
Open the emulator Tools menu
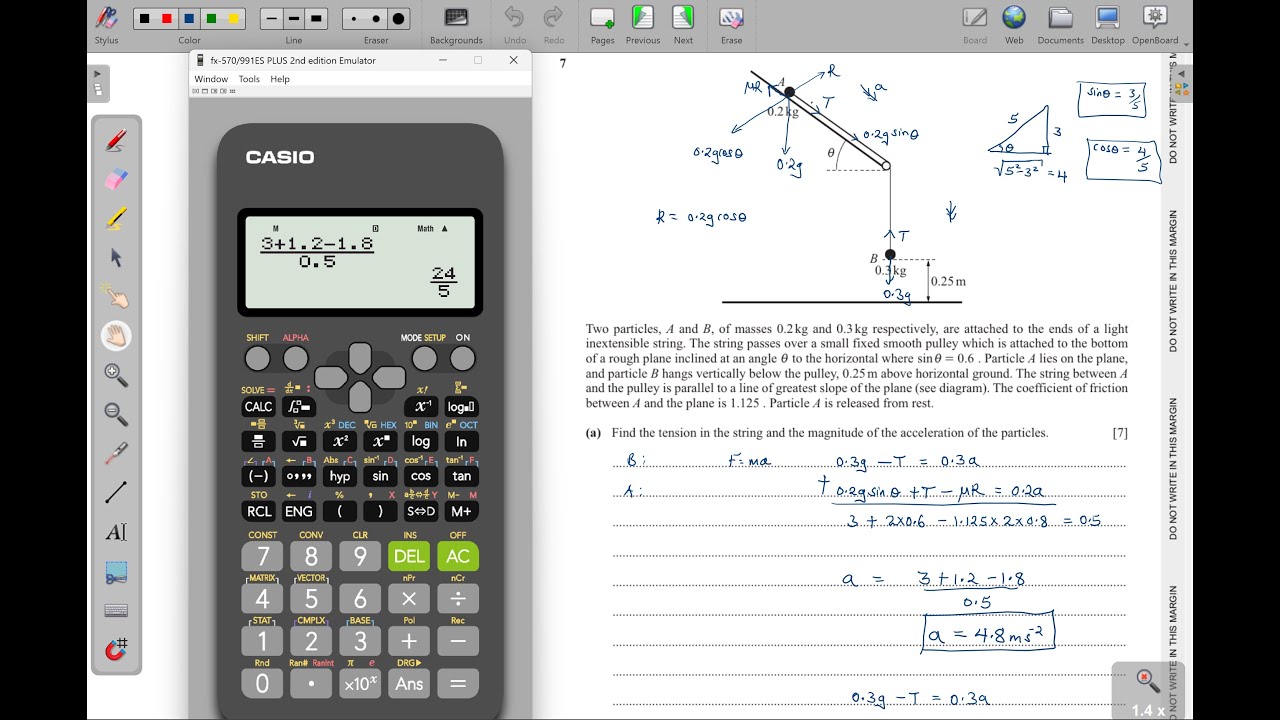pyautogui.click(x=249, y=79)
